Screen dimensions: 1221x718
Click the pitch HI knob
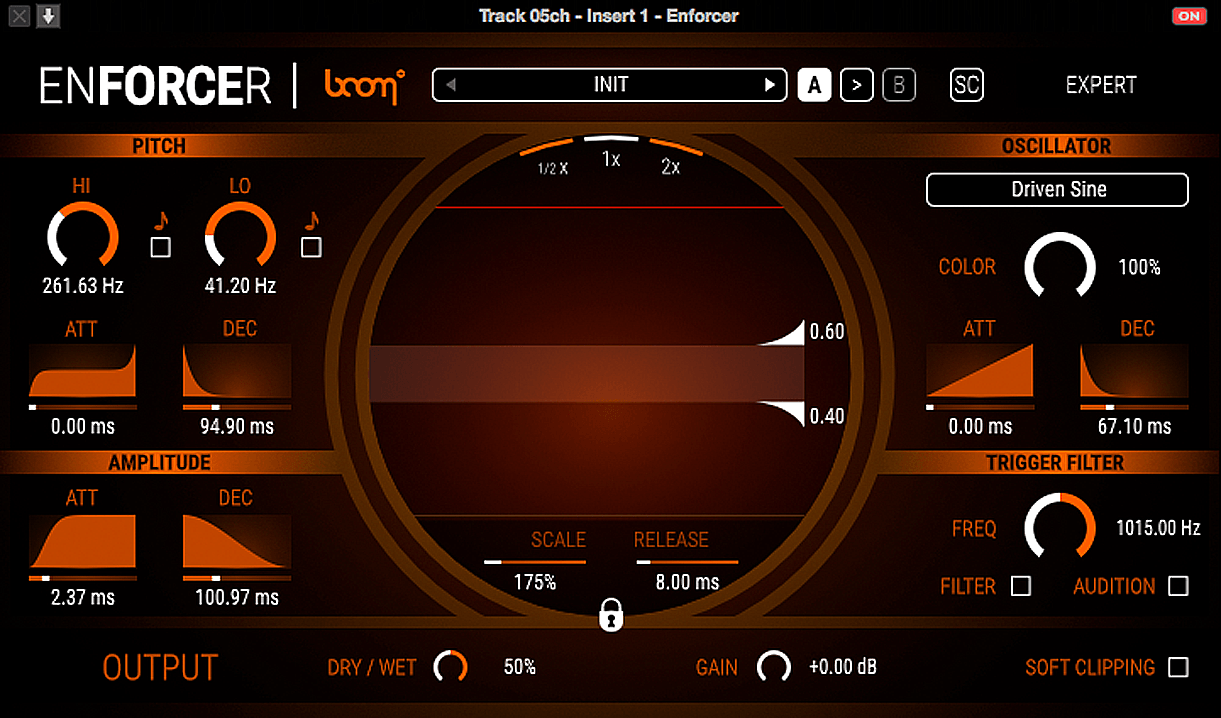(83, 237)
